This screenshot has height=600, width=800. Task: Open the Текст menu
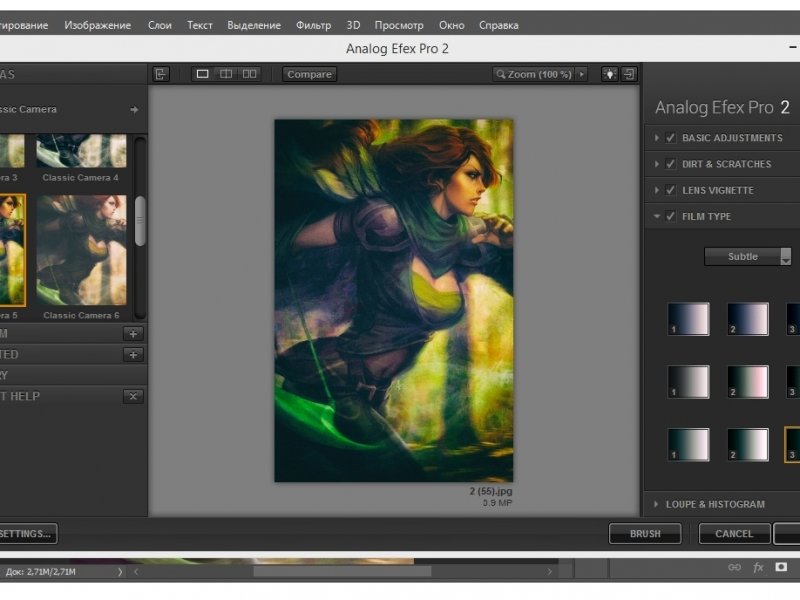coord(199,25)
